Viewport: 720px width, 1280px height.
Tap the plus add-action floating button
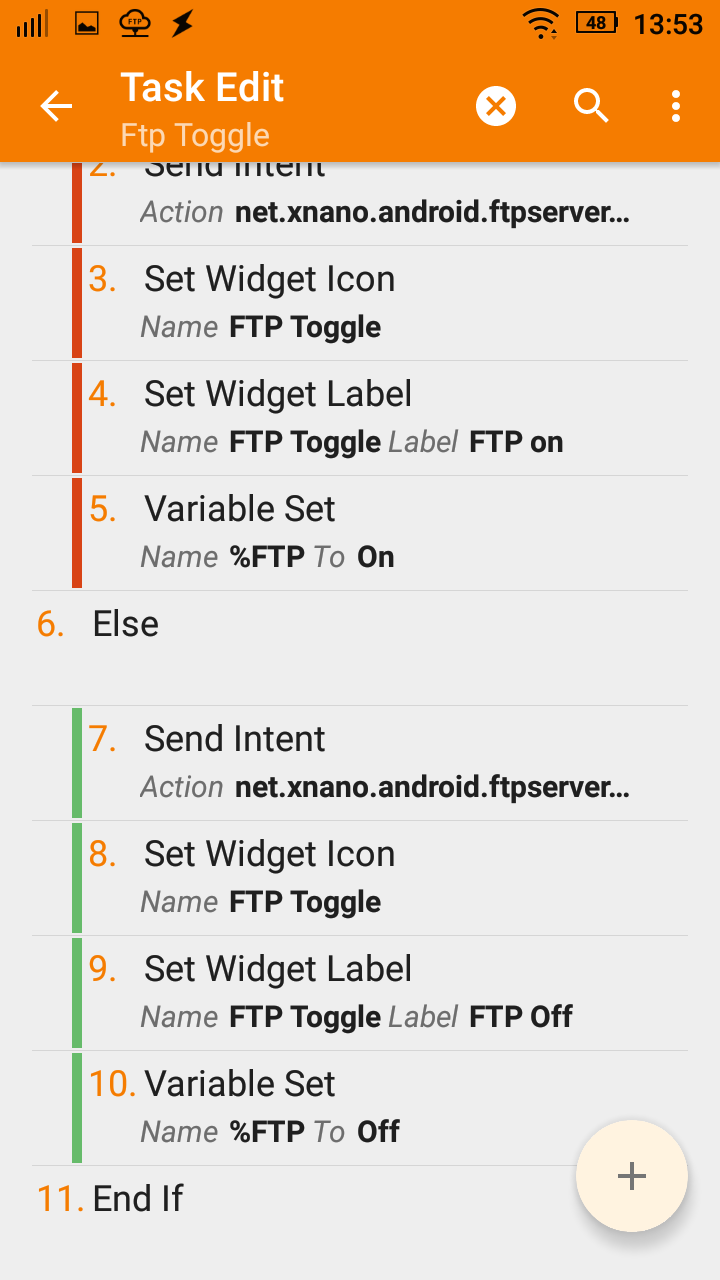point(632,1176)
